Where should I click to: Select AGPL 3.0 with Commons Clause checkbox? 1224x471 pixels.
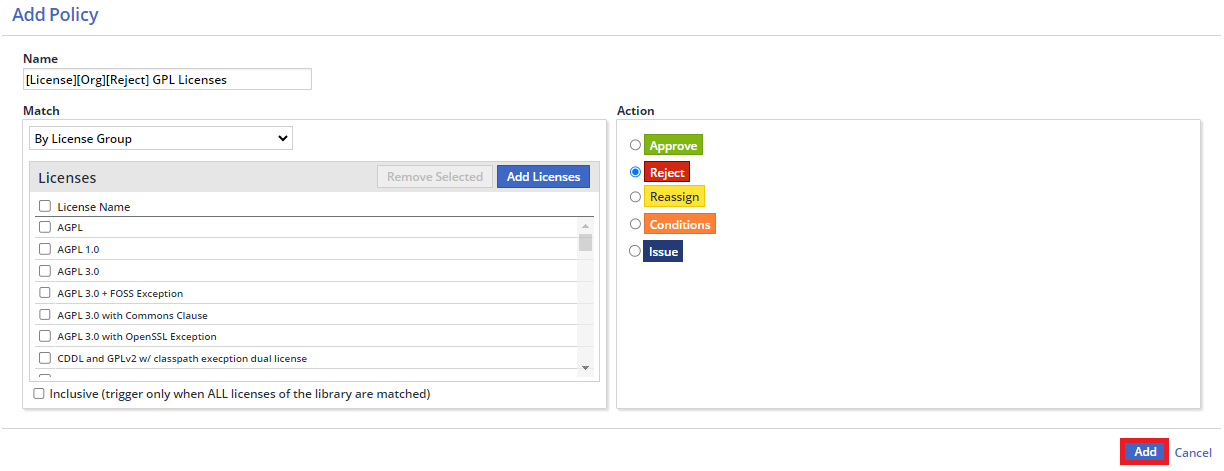pos(45,315)
